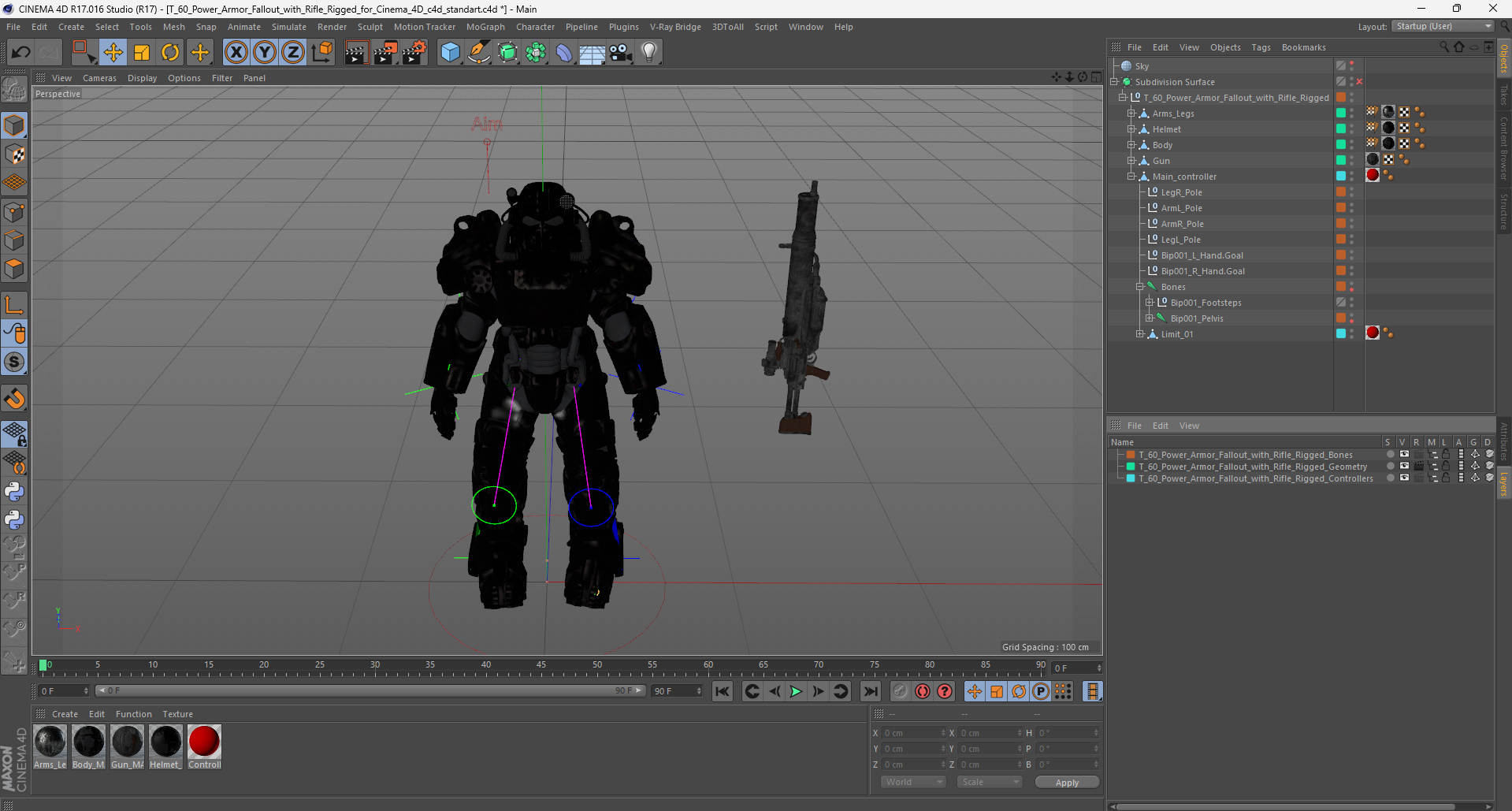Expand the Limit_01 object

[x=1140, y=334]
